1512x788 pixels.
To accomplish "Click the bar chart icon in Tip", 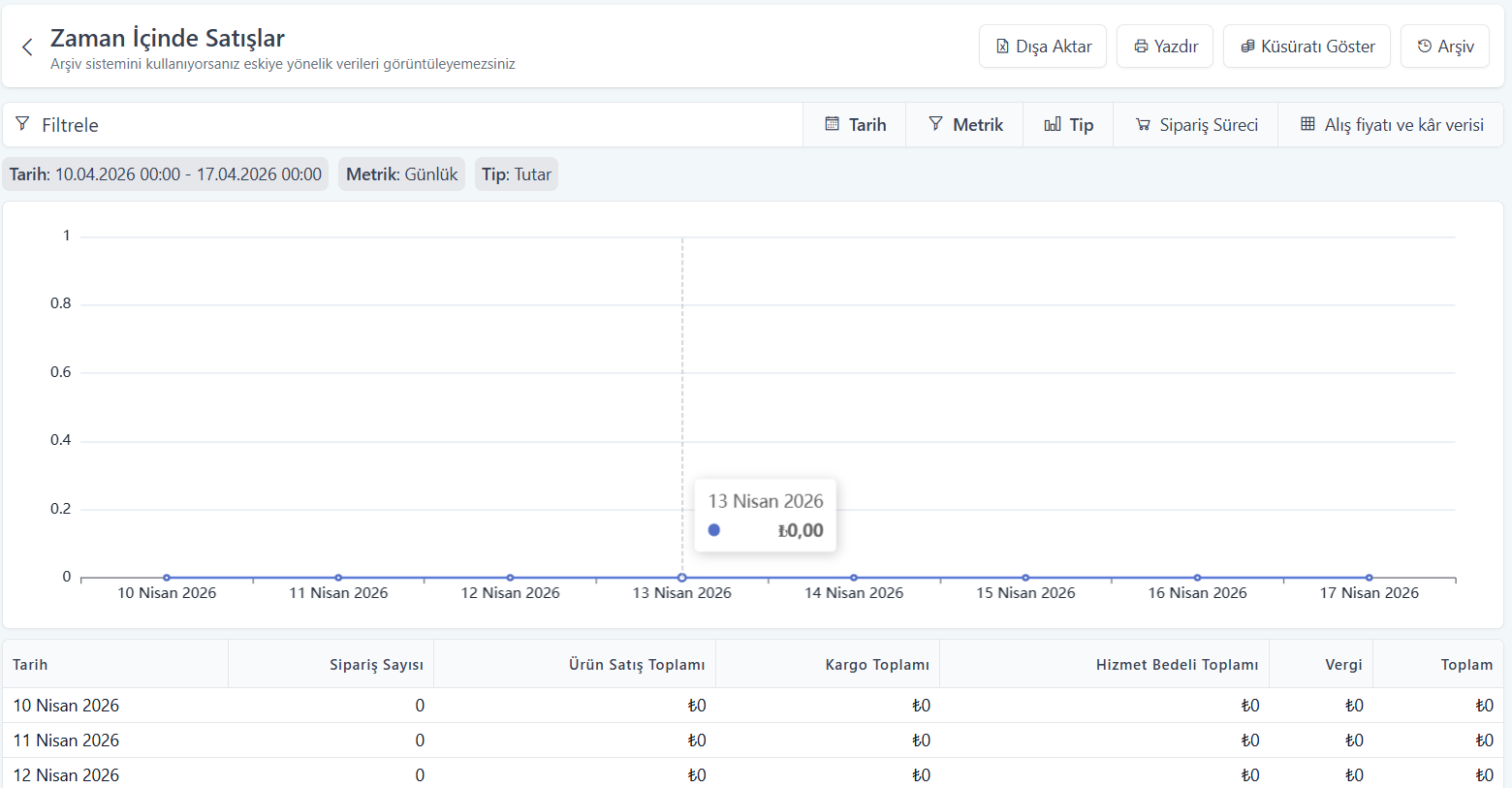I will coord(1053,124).
